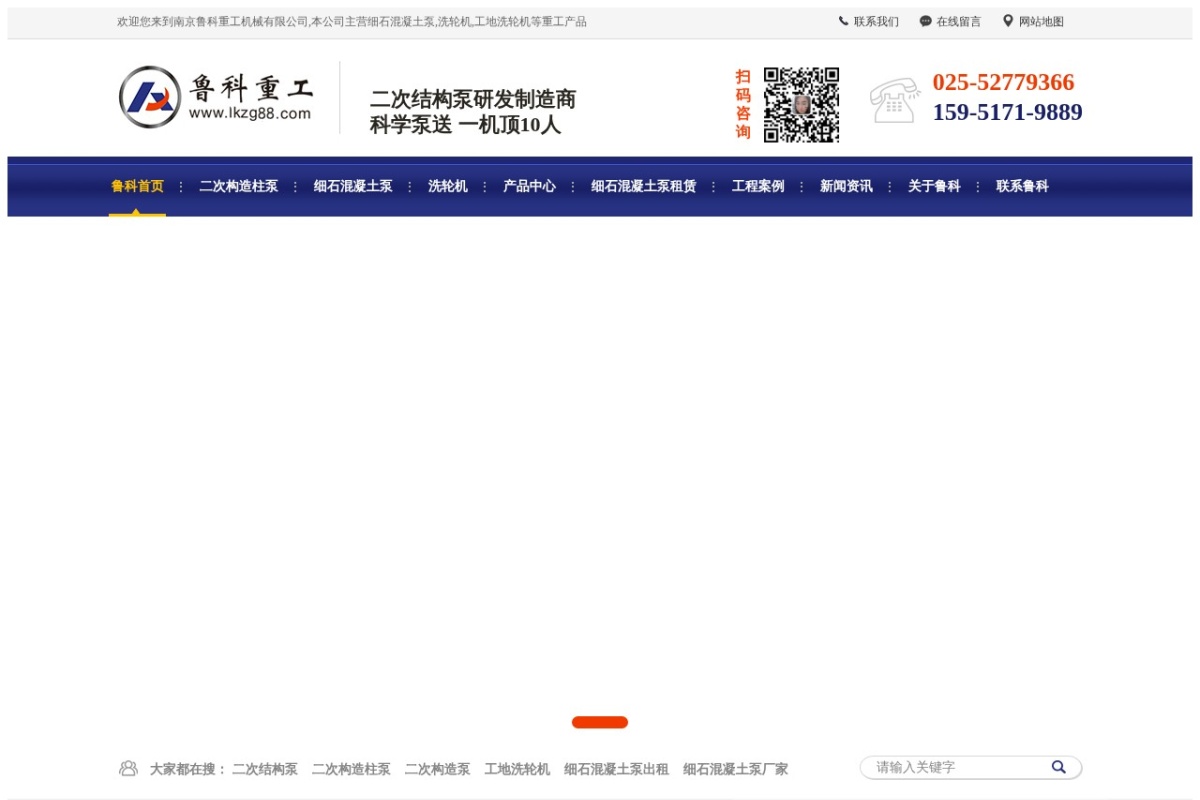1200x800 pixels.
Task: Click the 二次结构泵 hot search link
Action: tap(265, 769)
